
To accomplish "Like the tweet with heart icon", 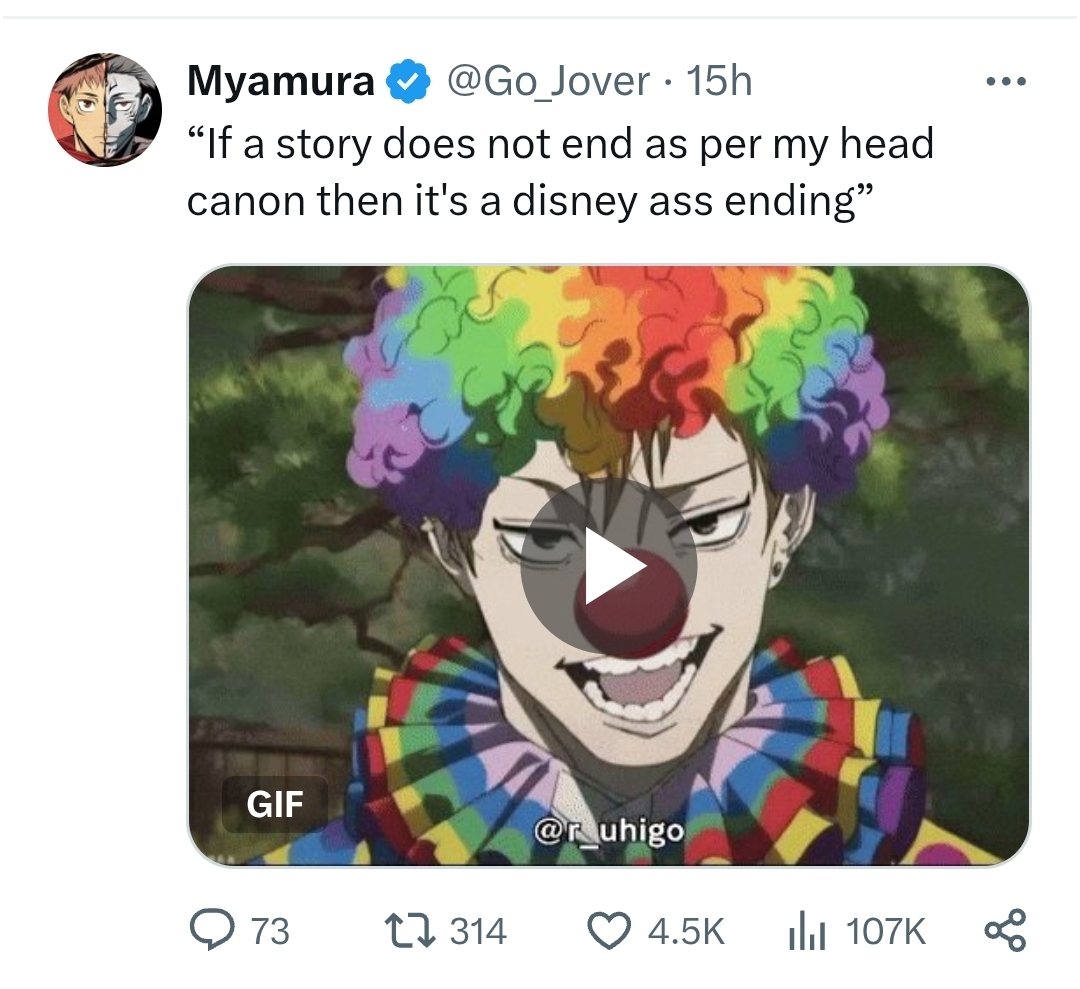I will [610, 931].
